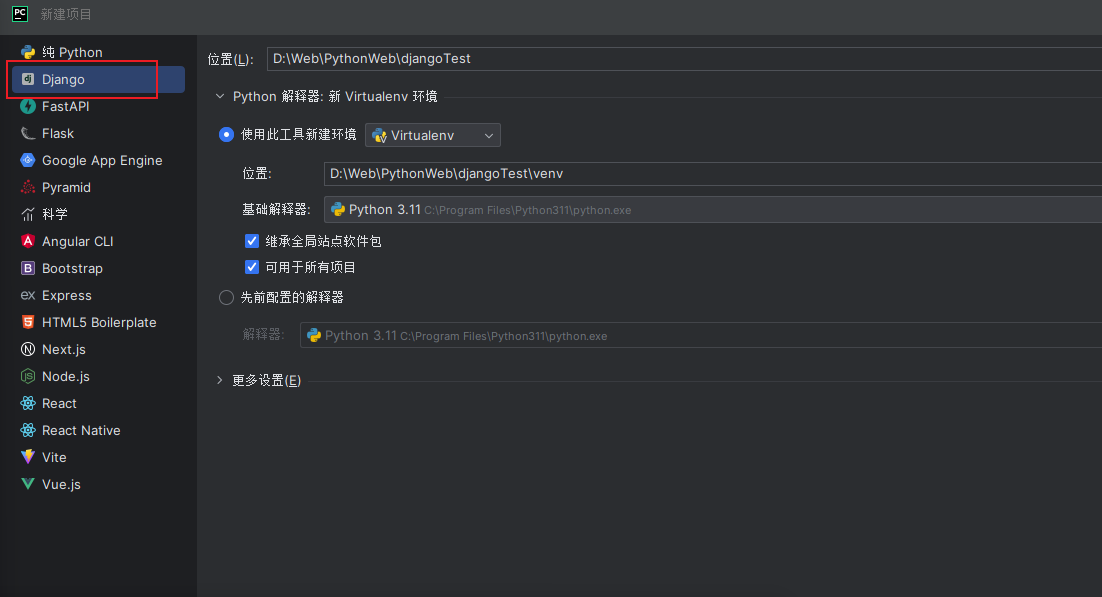1102x597 pixels.
Task: Select Next.js list item text
Action: pos(64,349)
